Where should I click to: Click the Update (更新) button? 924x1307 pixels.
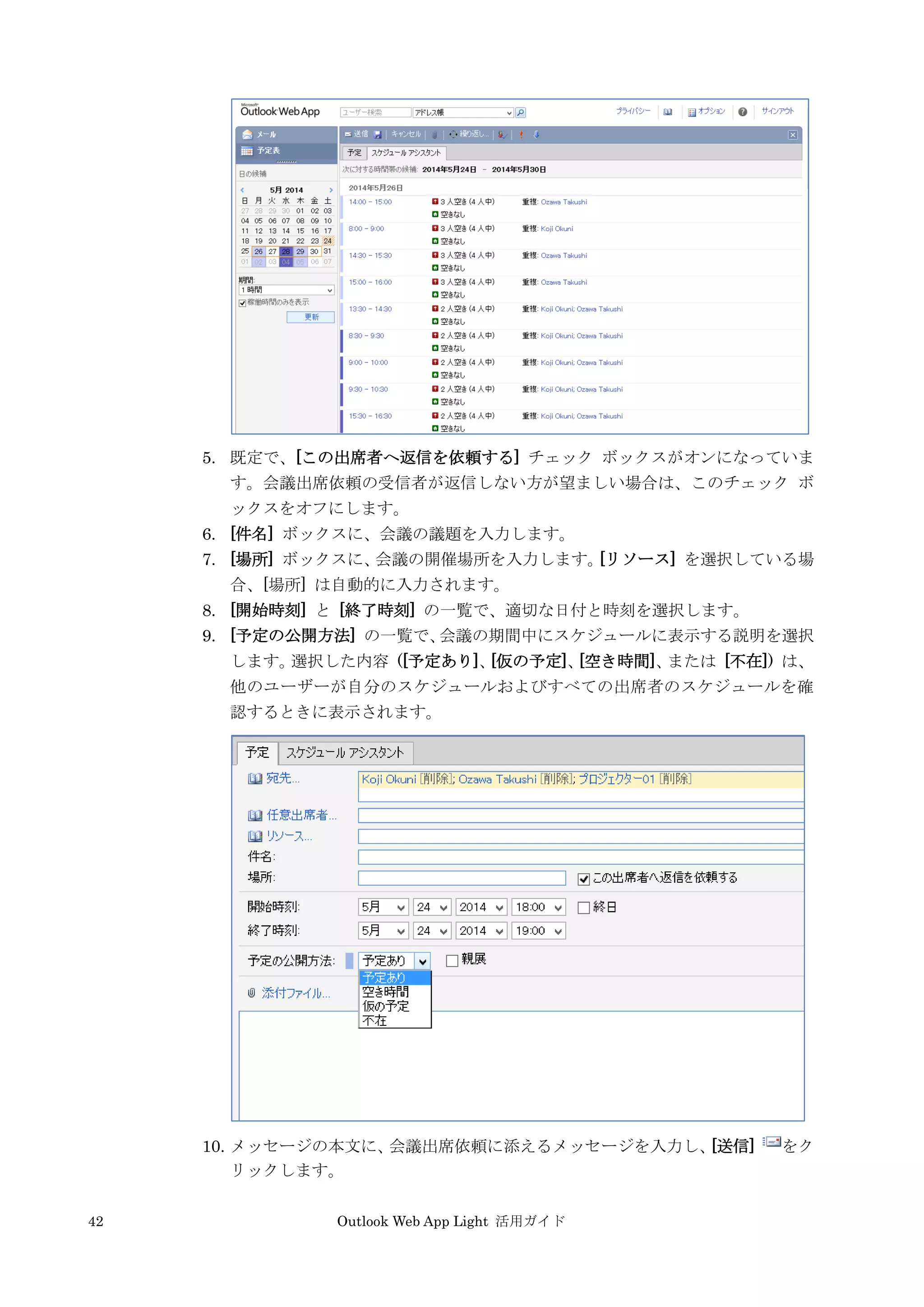pyautogui.click(x=311, y=317)
